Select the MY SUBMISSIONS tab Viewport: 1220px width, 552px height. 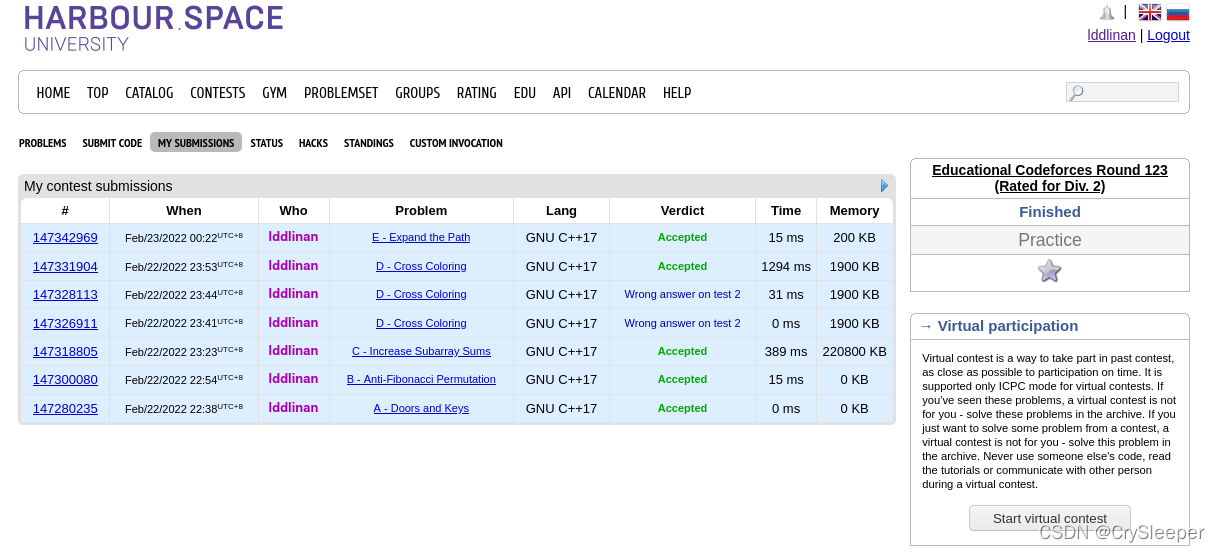[x=196, y=143]
